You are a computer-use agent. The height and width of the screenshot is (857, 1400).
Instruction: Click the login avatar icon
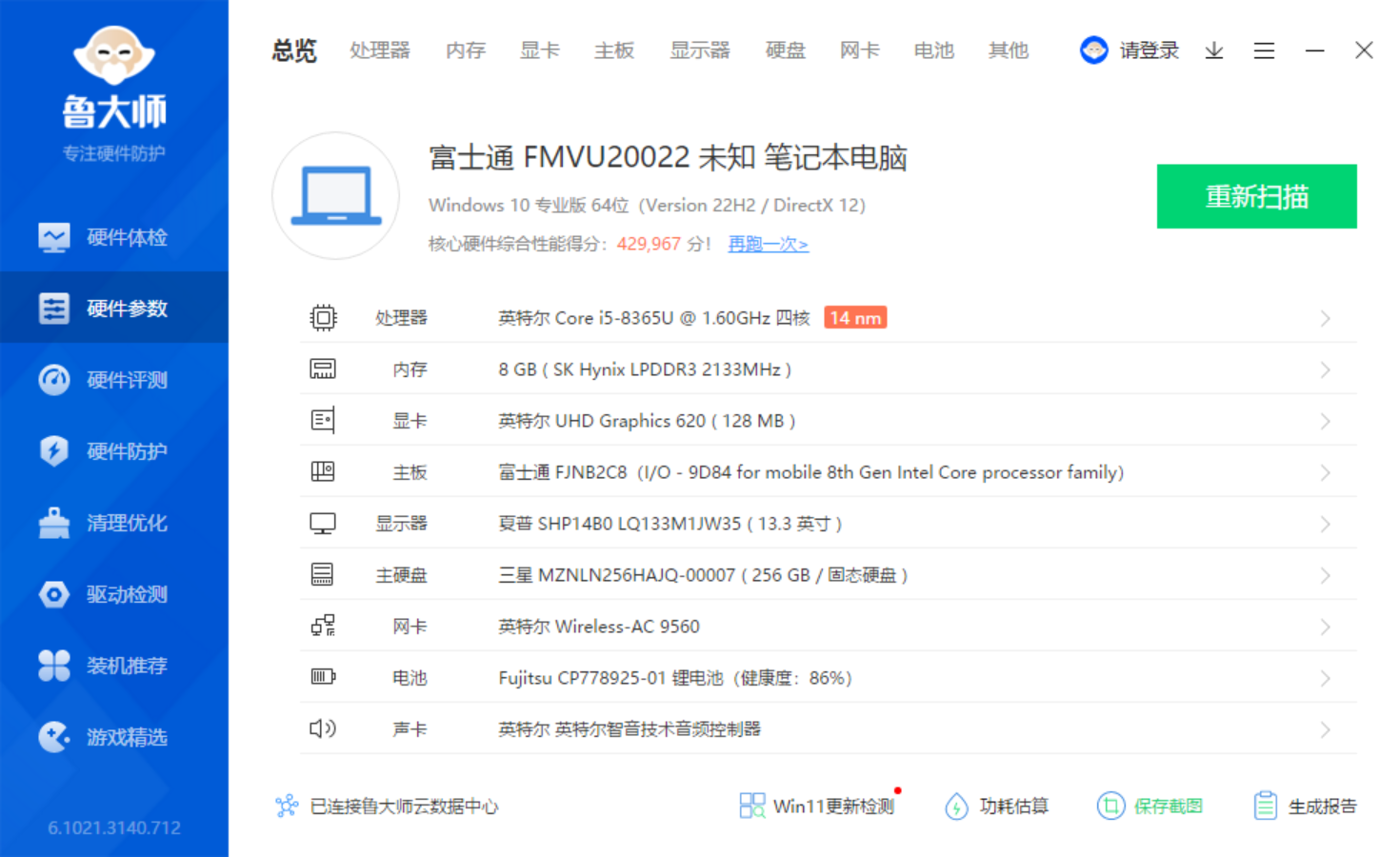tap(1094, 50)
